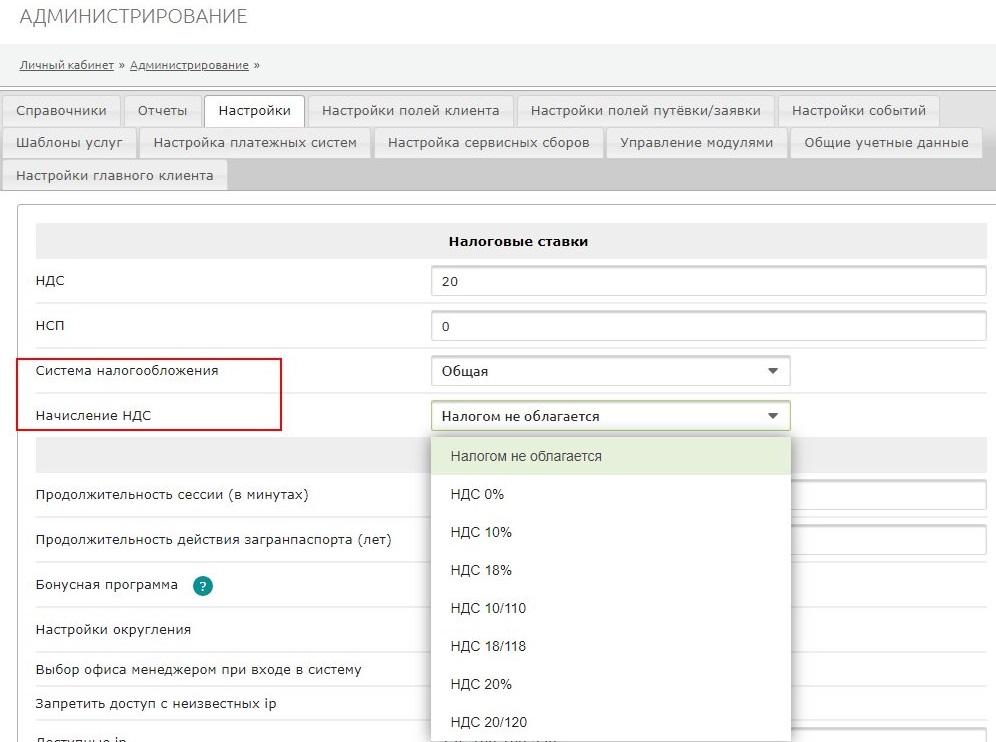Follow the Администрирование breadcrumb link

pos(189,65)
